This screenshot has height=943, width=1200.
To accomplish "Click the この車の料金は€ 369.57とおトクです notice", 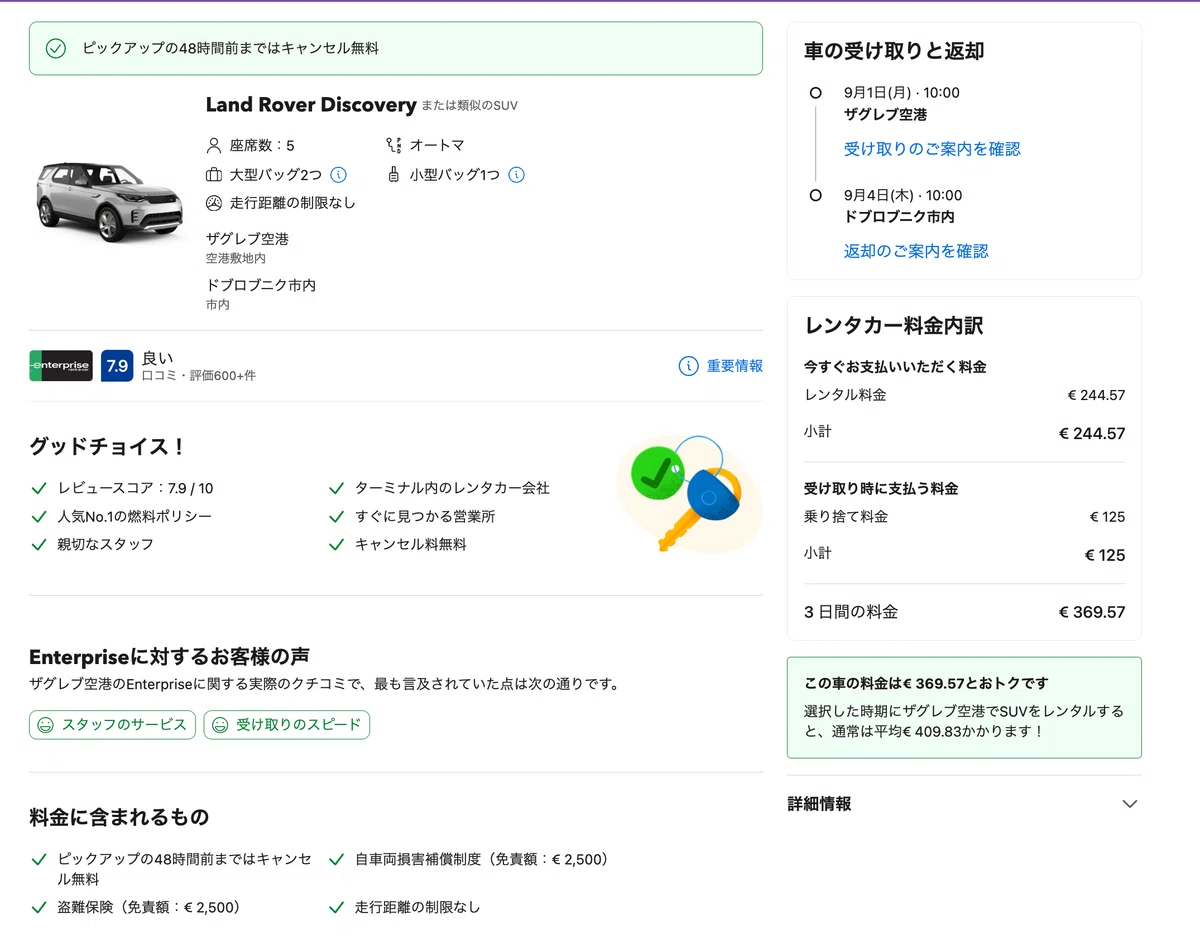I will click(x=964, y=708).
